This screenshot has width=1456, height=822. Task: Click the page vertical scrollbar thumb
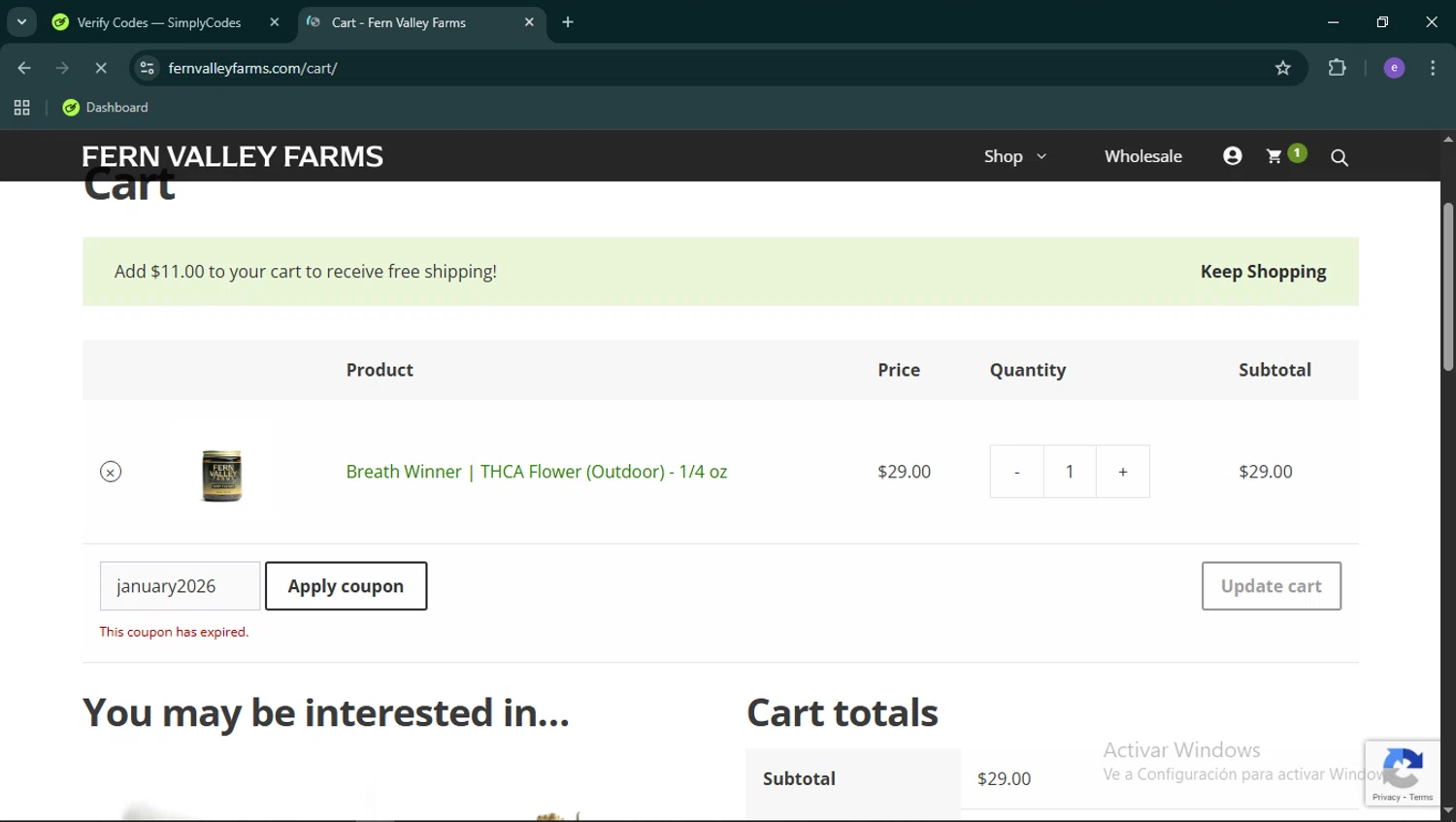tap(1448, 286)
